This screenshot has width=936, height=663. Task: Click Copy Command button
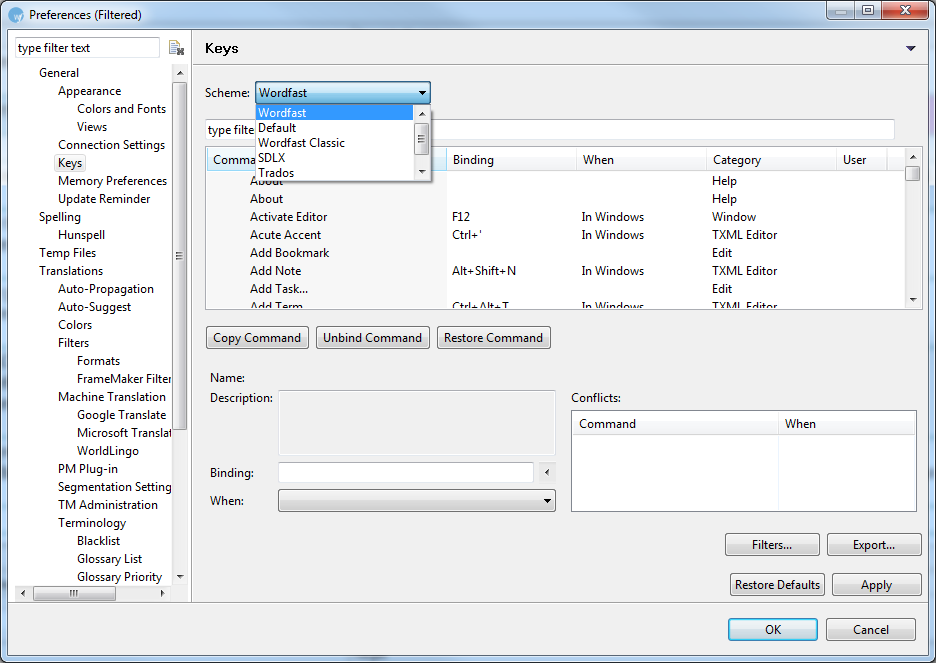pyautogui.click(x=257, y=338)
